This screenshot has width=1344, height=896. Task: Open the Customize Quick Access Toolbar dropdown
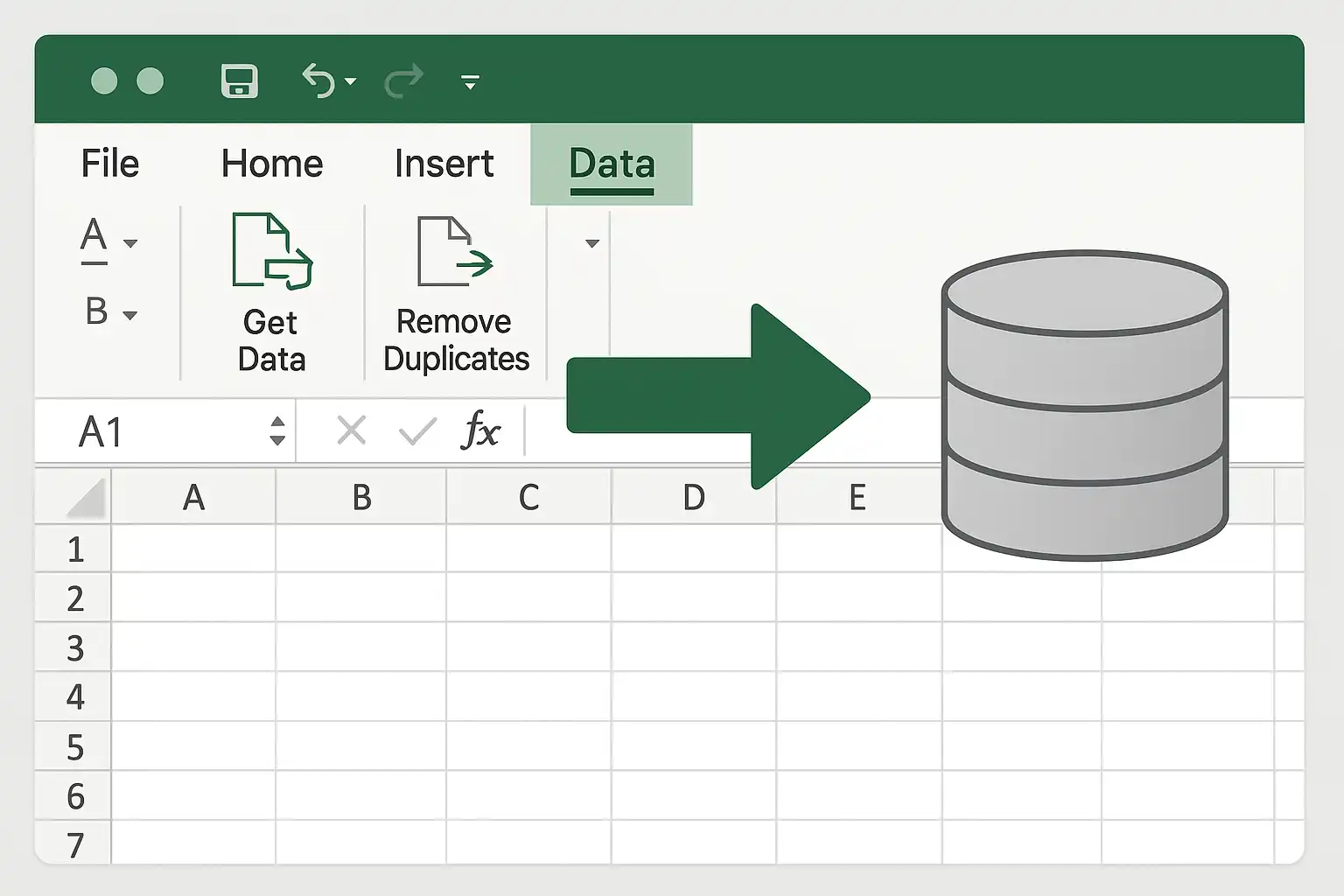[470, 82]
